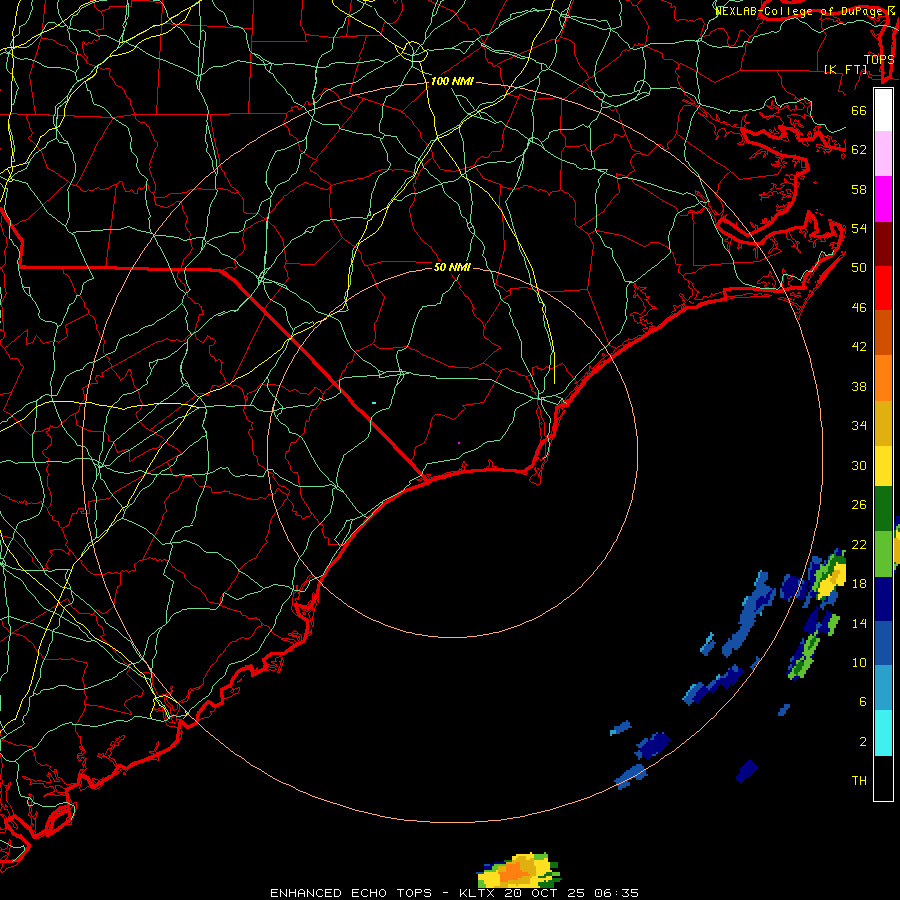900x900 pixels.
Task: Click the bright red legend swatch
Action: [883, 288]
